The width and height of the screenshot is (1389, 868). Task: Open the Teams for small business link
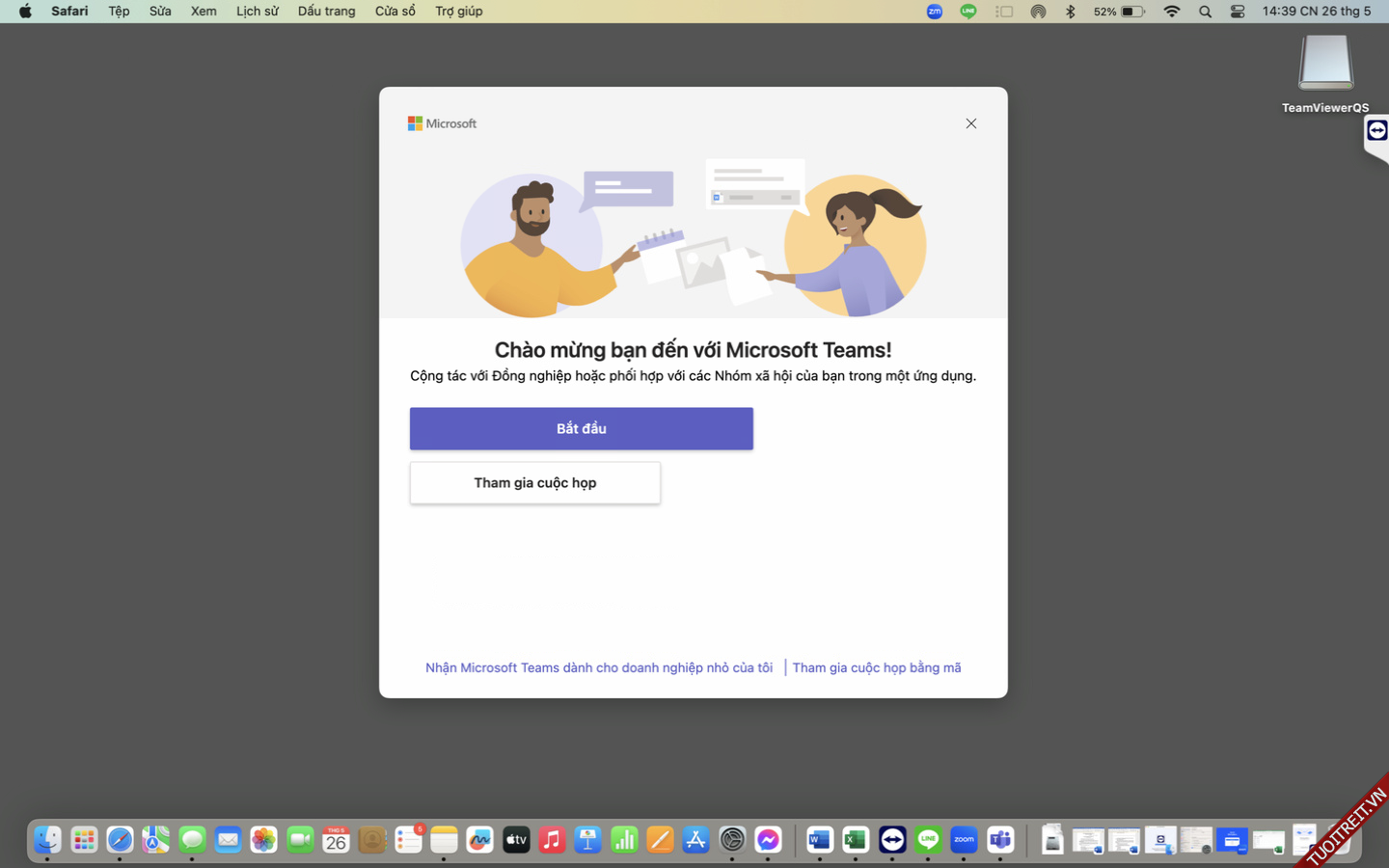click(x=599, y=667)
